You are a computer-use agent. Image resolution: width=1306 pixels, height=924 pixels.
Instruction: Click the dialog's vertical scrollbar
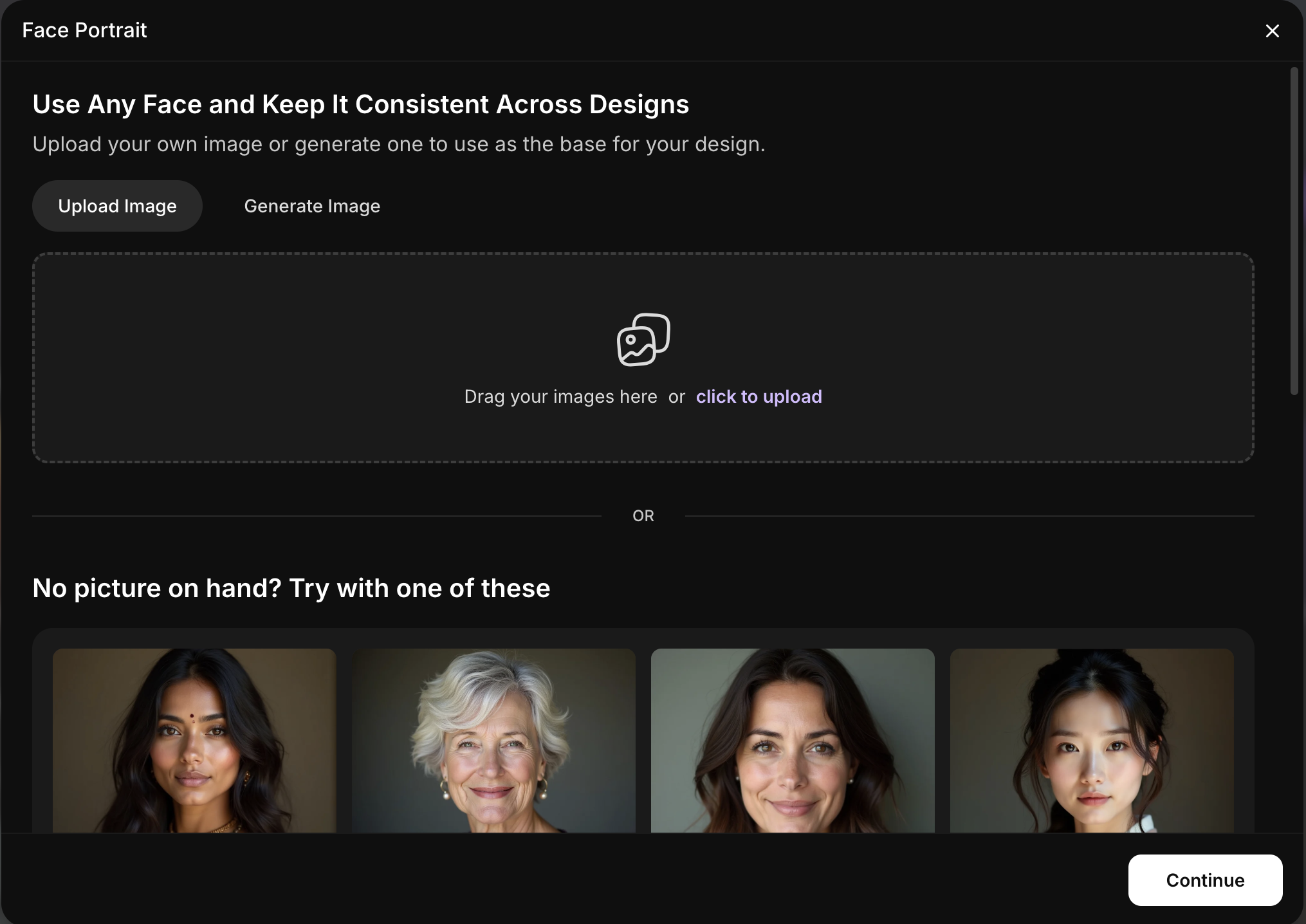[1294, 232]
